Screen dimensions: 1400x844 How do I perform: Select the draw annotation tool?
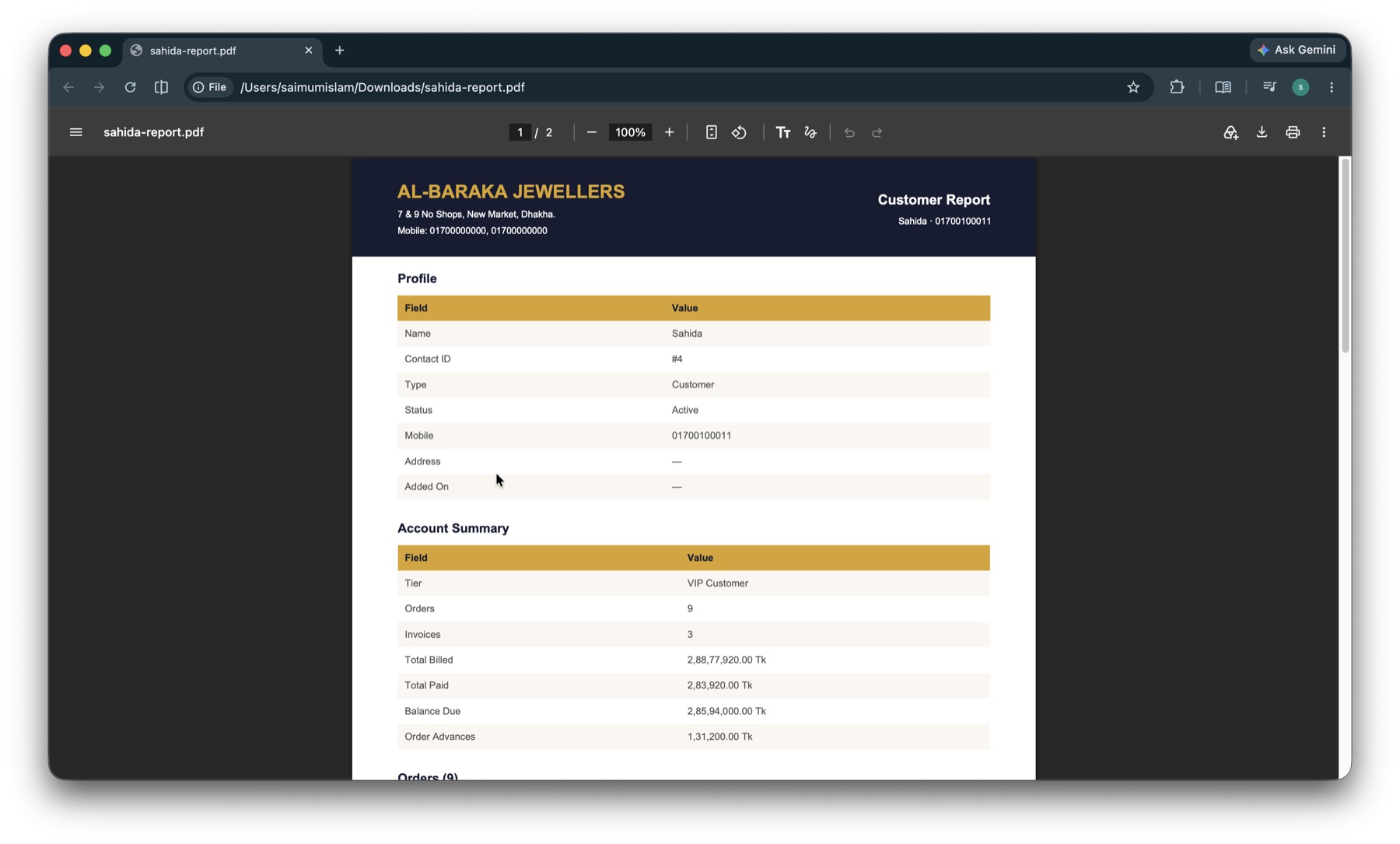pyautogui.click(x=810, y=132)
